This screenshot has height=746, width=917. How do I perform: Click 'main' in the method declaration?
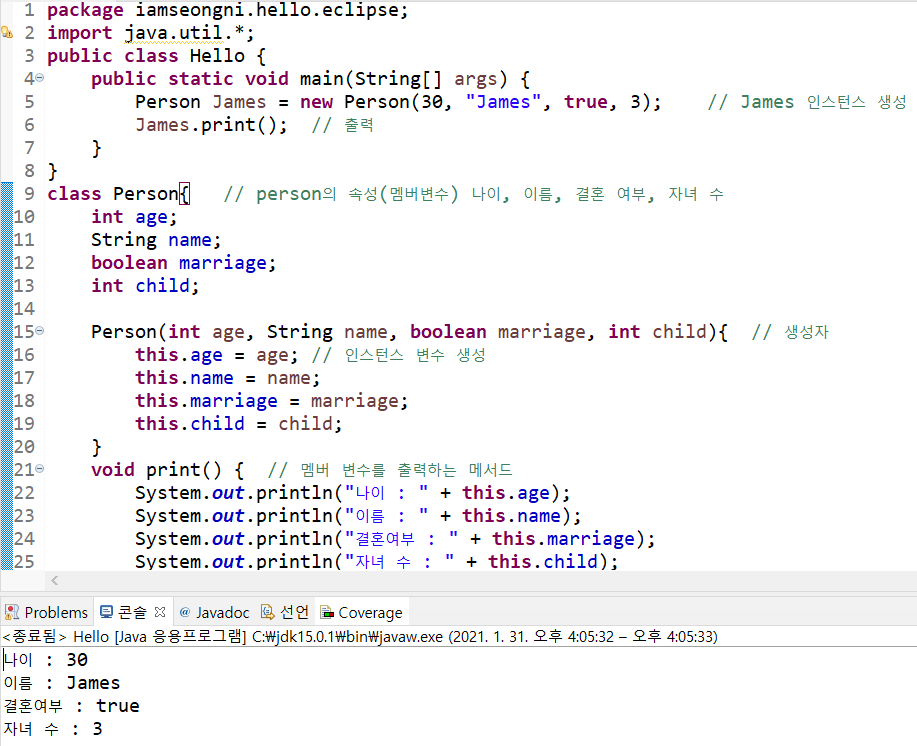[322, 78]
